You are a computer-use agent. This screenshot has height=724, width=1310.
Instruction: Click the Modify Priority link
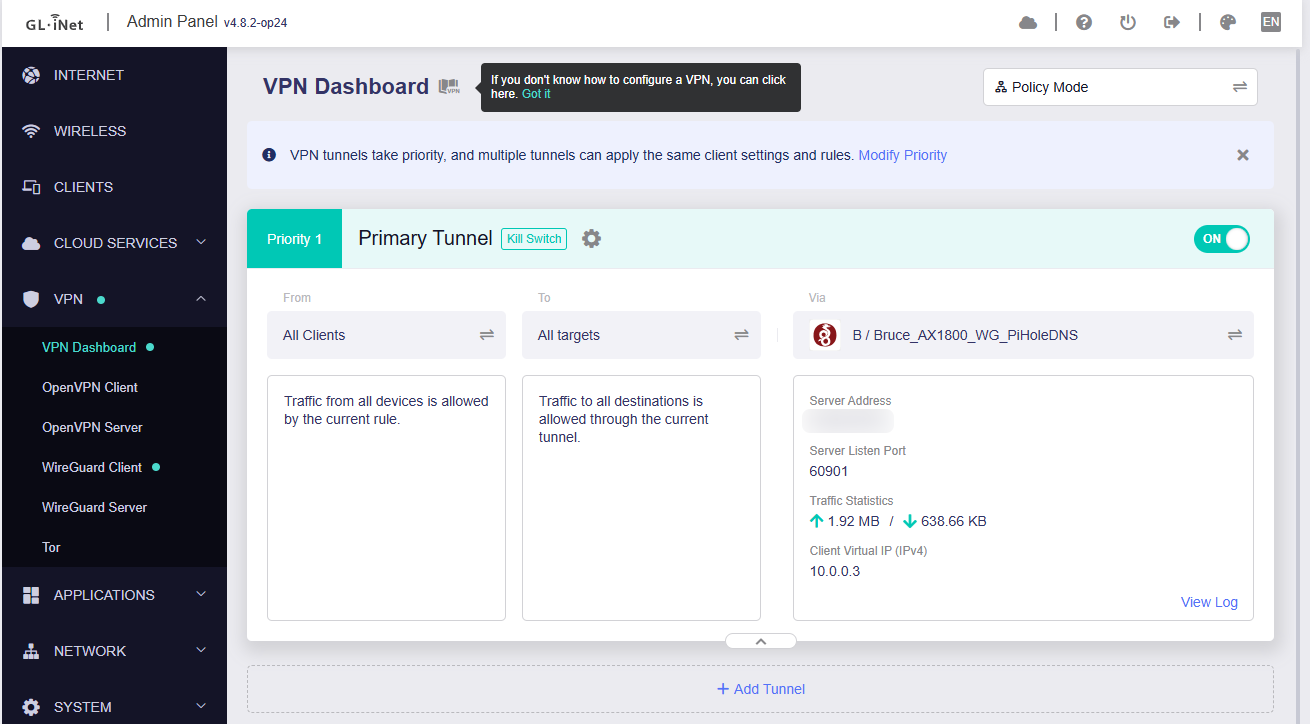[902, 155]
